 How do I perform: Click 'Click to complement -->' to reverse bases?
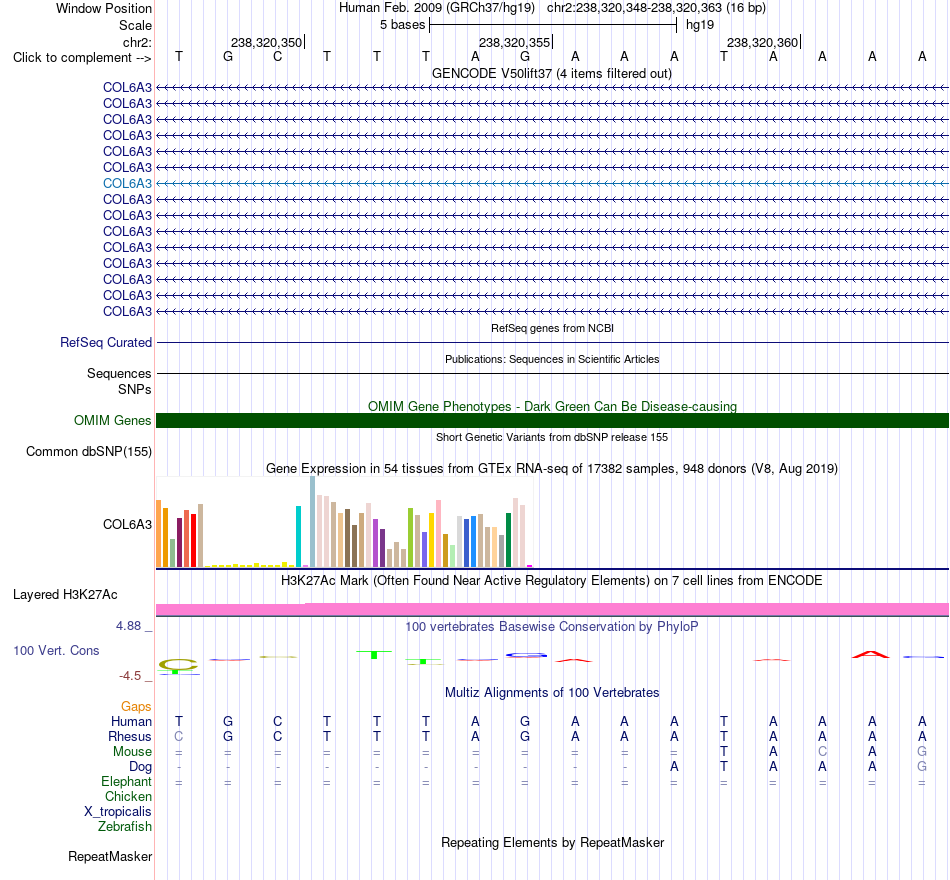click(x=82, y=58)
